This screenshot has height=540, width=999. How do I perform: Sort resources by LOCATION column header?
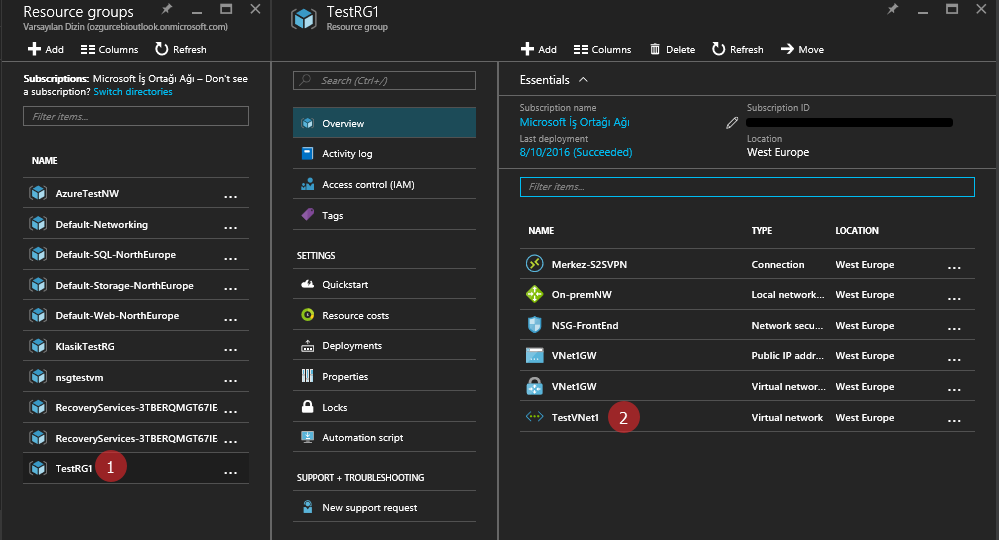857,231
